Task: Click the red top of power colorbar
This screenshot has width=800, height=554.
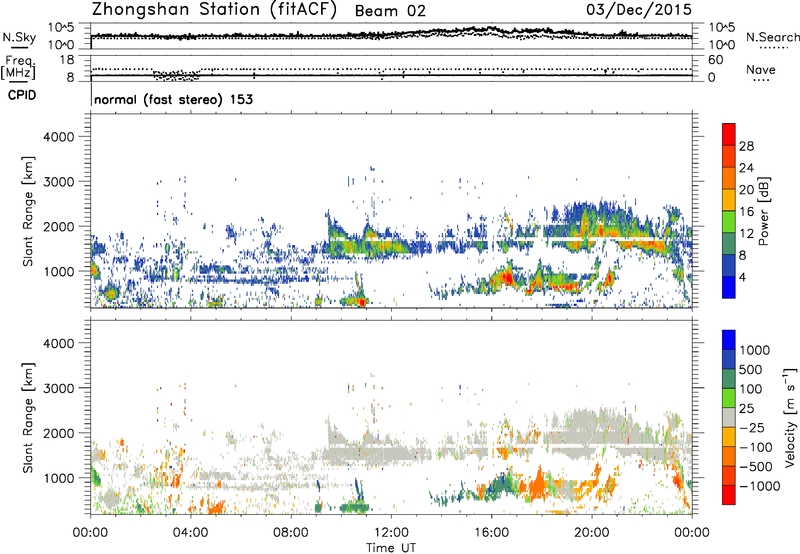Action: click(729, 134)
